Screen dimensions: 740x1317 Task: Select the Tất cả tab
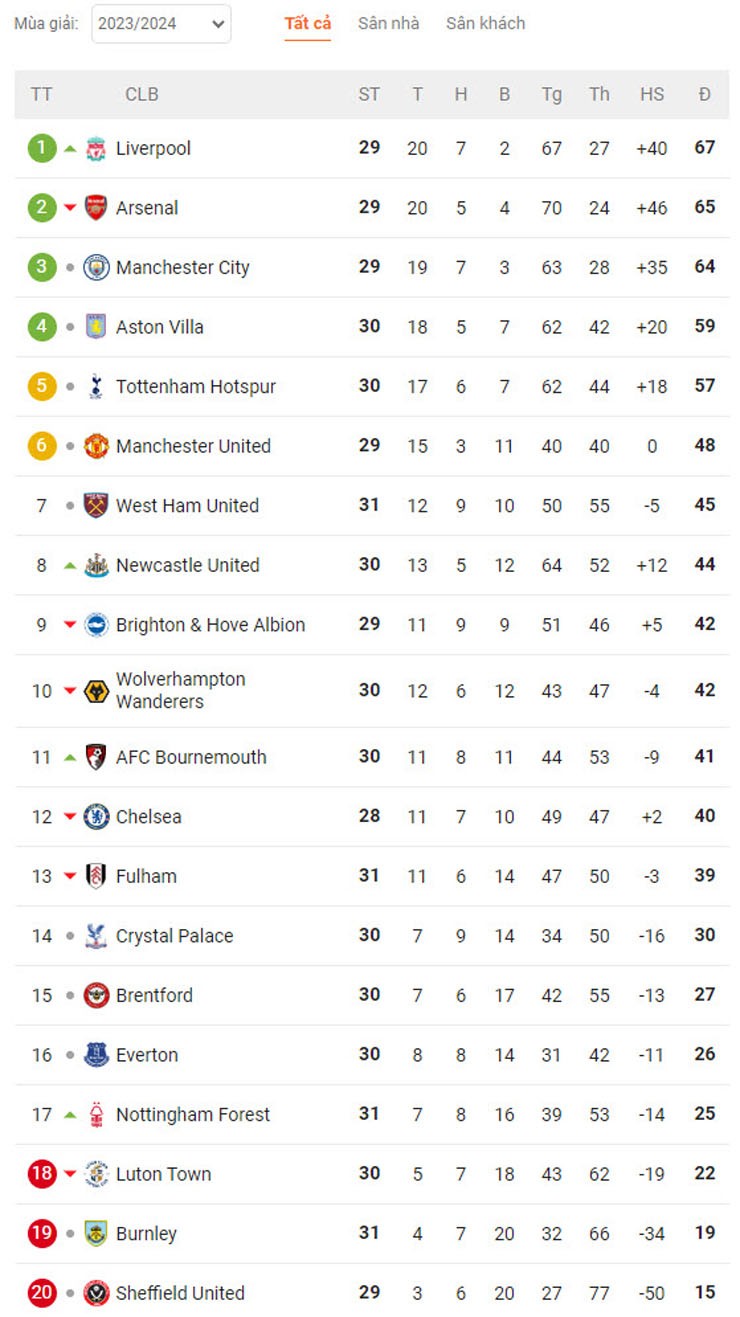pyautogui.click(x=308, y=23)
